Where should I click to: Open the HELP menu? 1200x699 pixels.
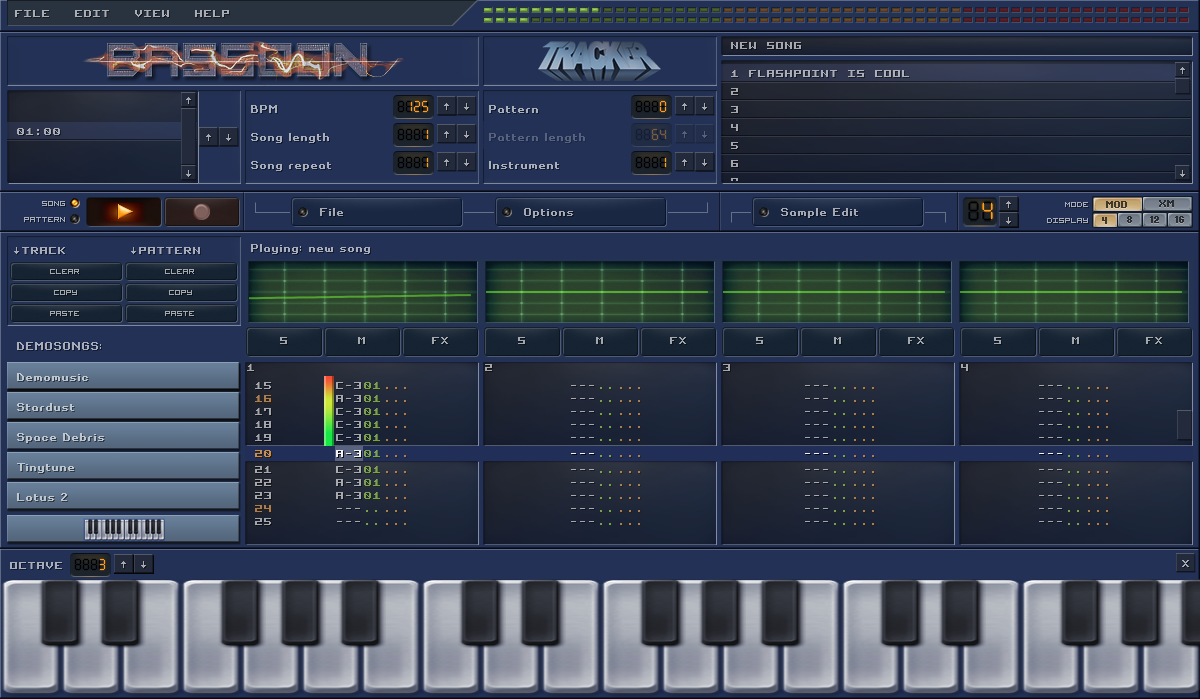[212, 13]
